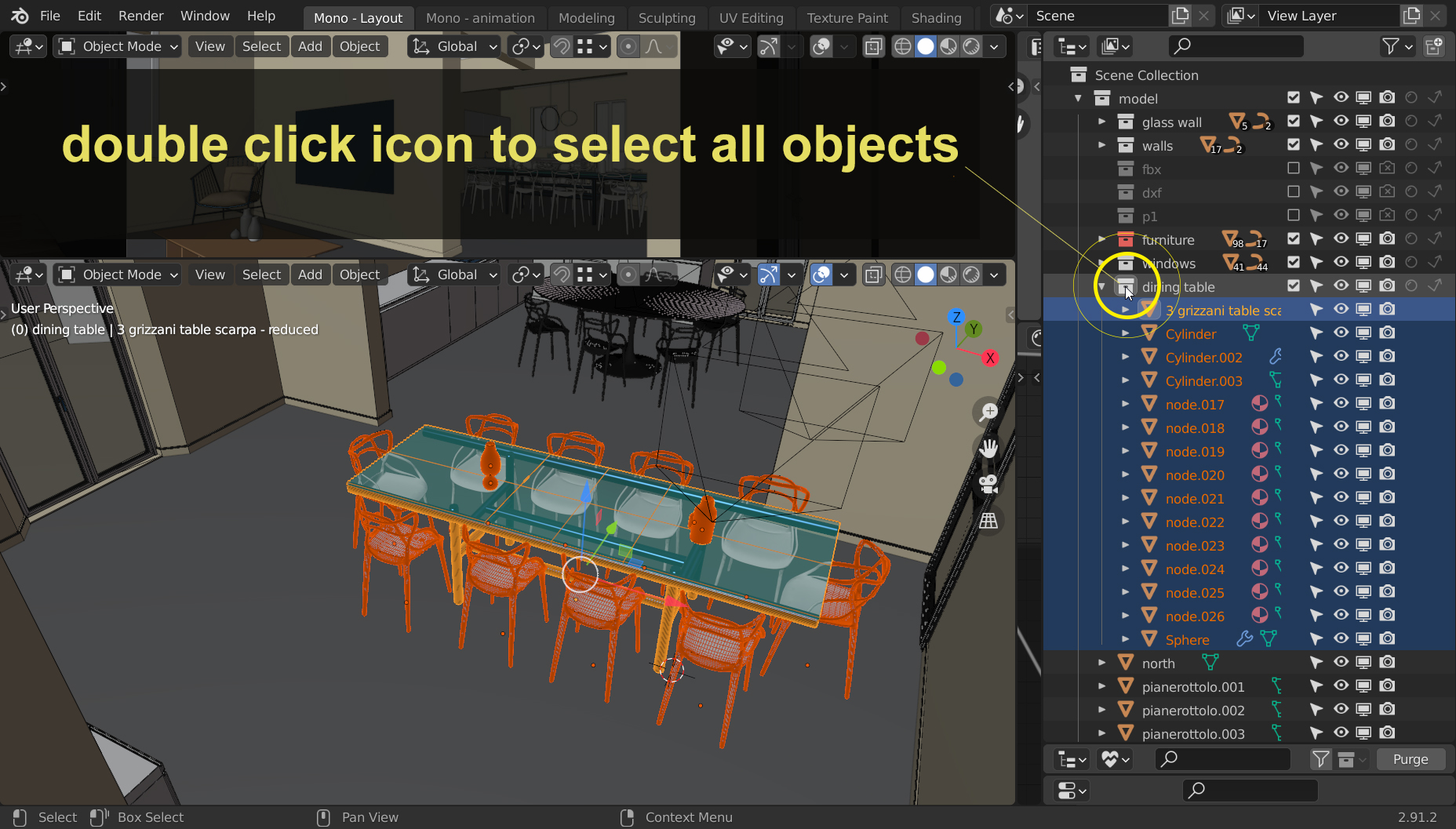This screenshot has width=1456, height=829.
Task: Click the mesh data icon beside north
Action: tap(1210, 663)
